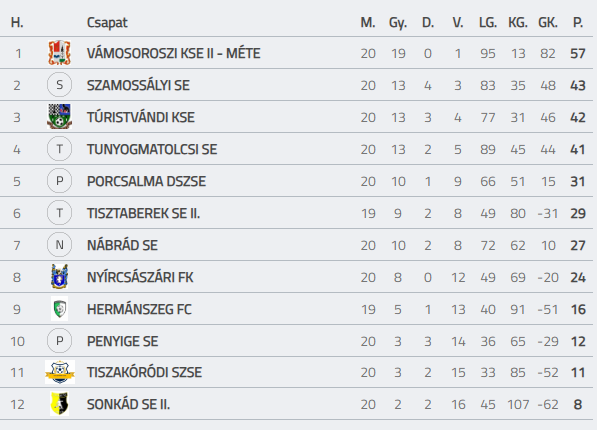Click the Penyige SE letter P badge
This screenshot has height=430, width=597.
click(59, 341)
